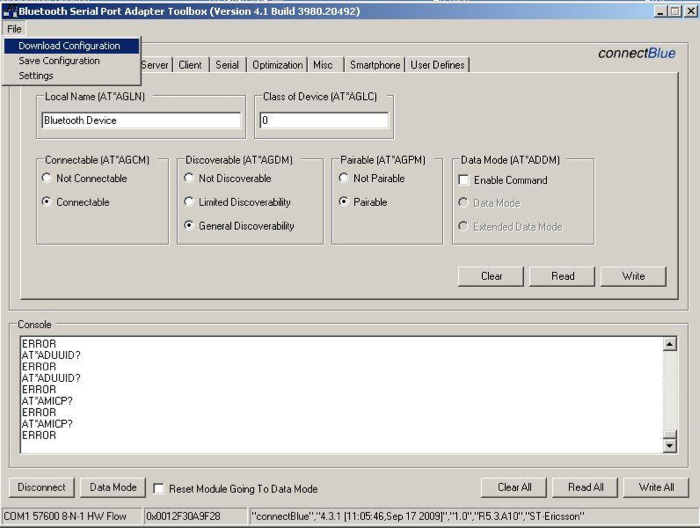Click the console scrollbar thumb

[670, 435]
